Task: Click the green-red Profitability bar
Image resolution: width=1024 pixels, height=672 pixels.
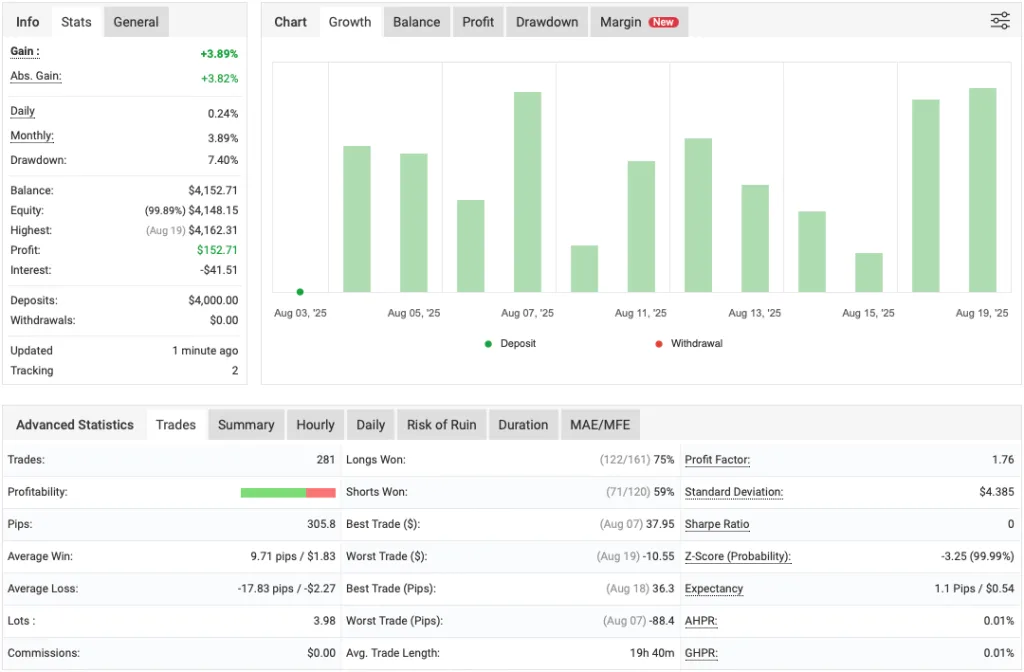Action: pos(288,492)
